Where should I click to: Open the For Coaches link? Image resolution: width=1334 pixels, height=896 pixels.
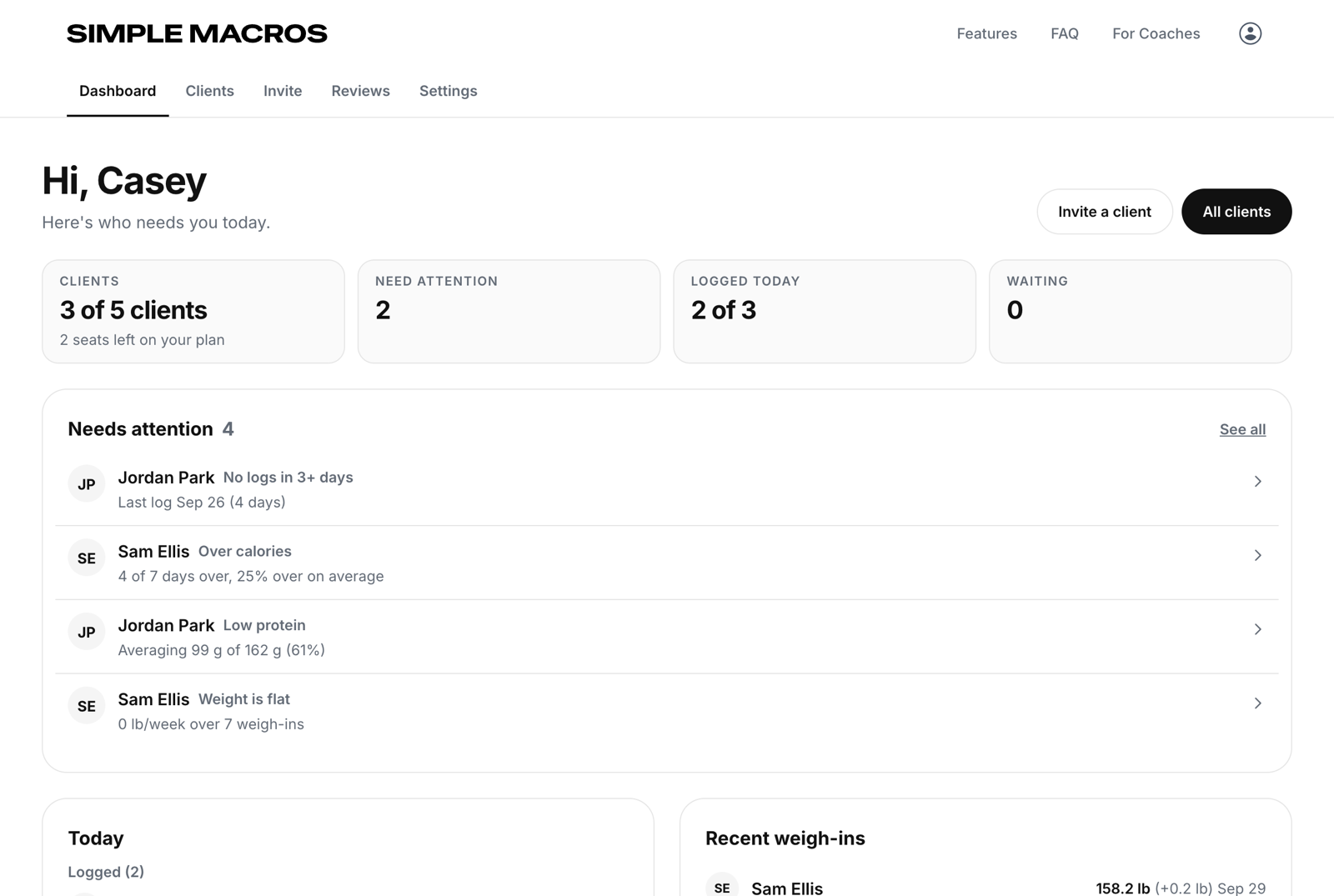click(1156, 33)
